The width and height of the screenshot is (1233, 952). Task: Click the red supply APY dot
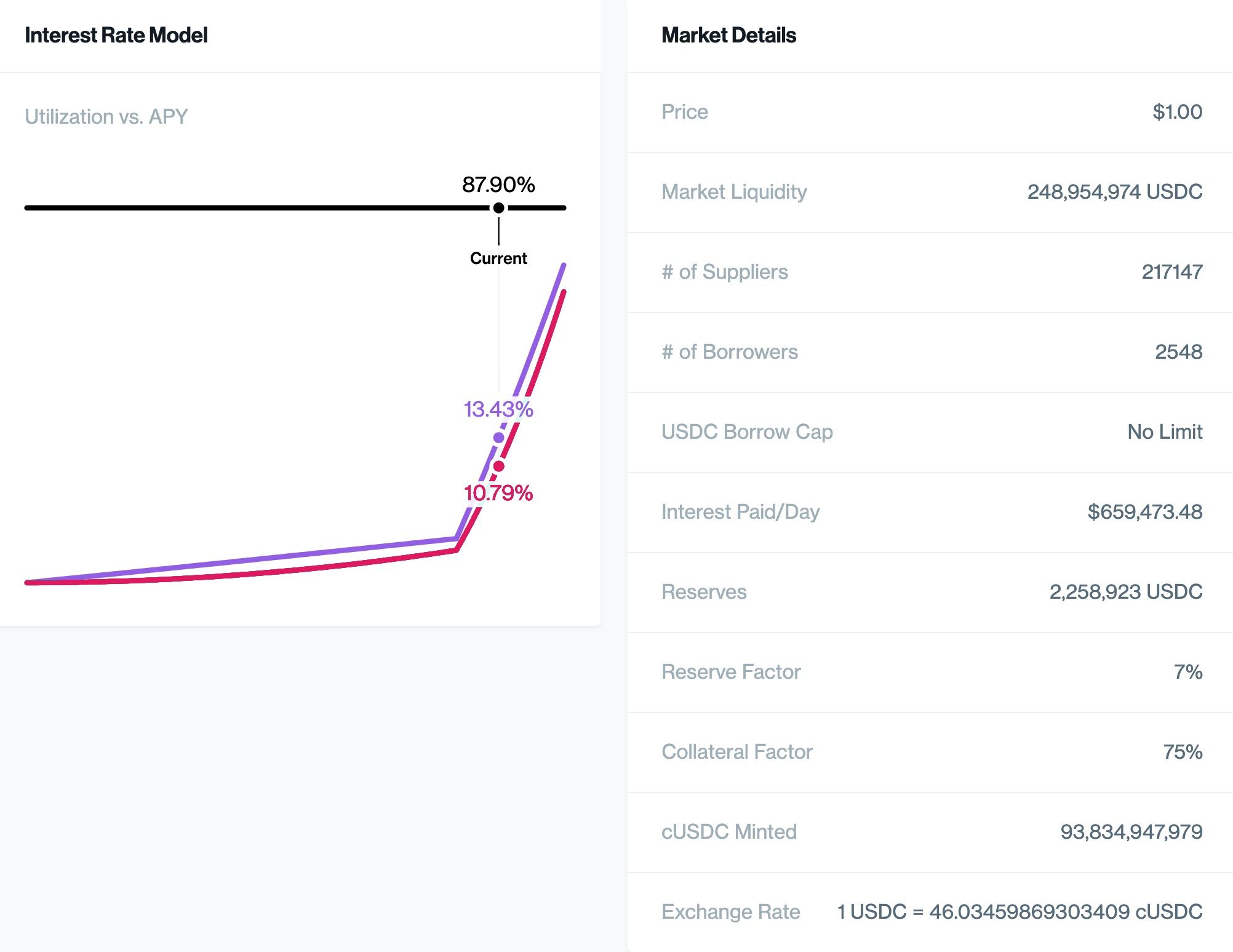498,466
